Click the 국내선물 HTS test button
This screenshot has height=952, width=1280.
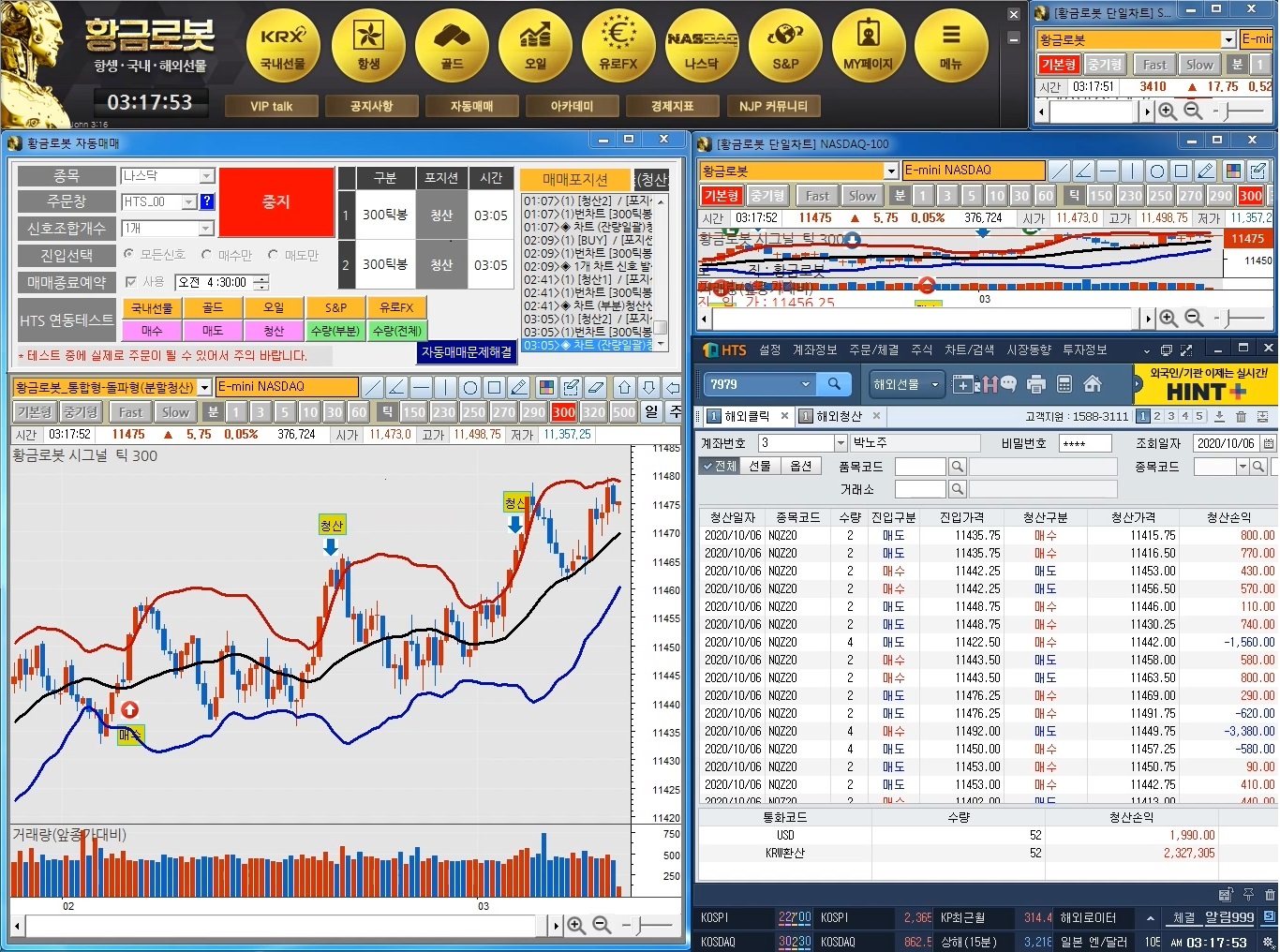coord(151,307)
